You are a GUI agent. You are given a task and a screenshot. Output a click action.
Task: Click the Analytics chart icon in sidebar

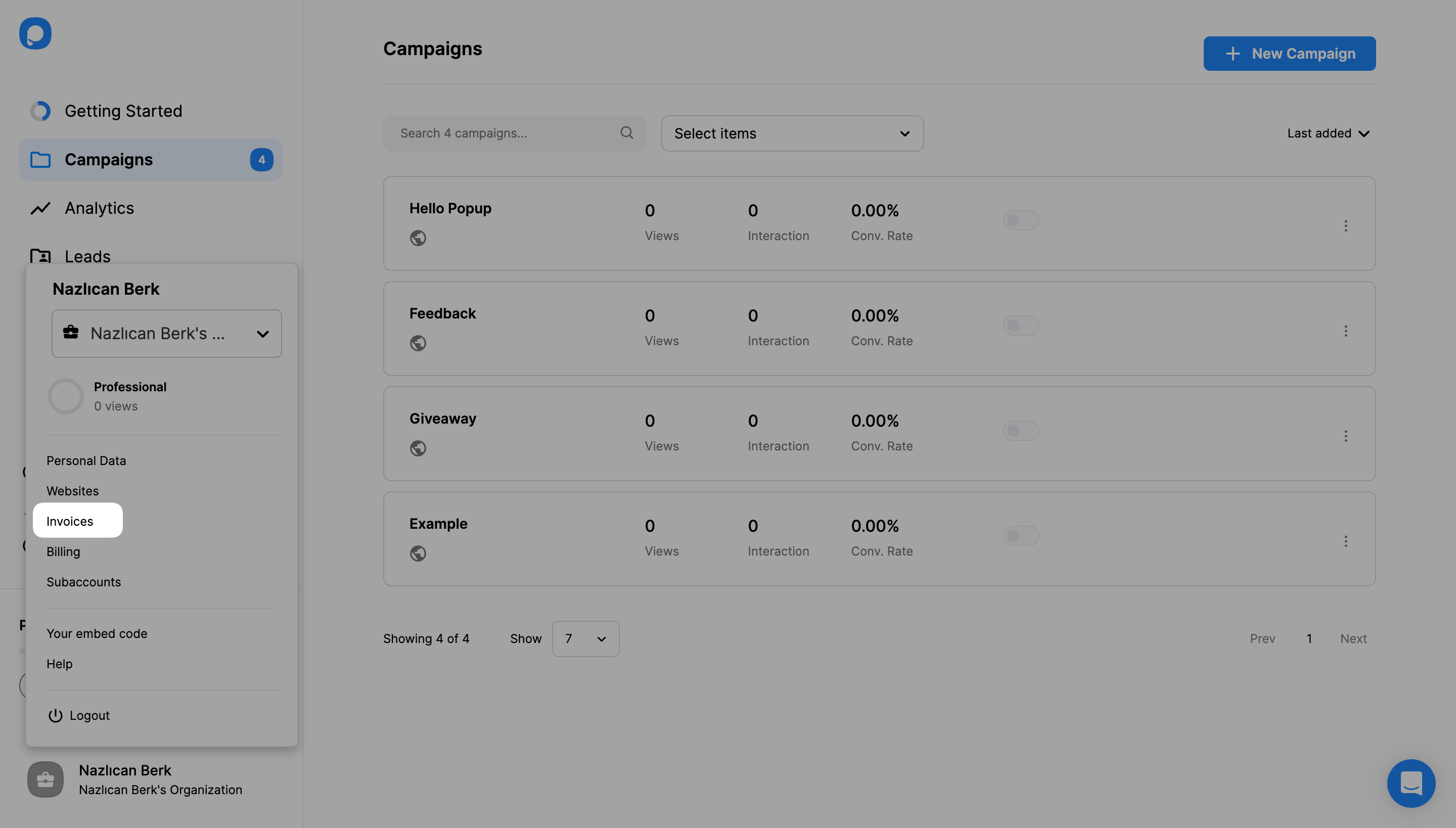point(40,208)
